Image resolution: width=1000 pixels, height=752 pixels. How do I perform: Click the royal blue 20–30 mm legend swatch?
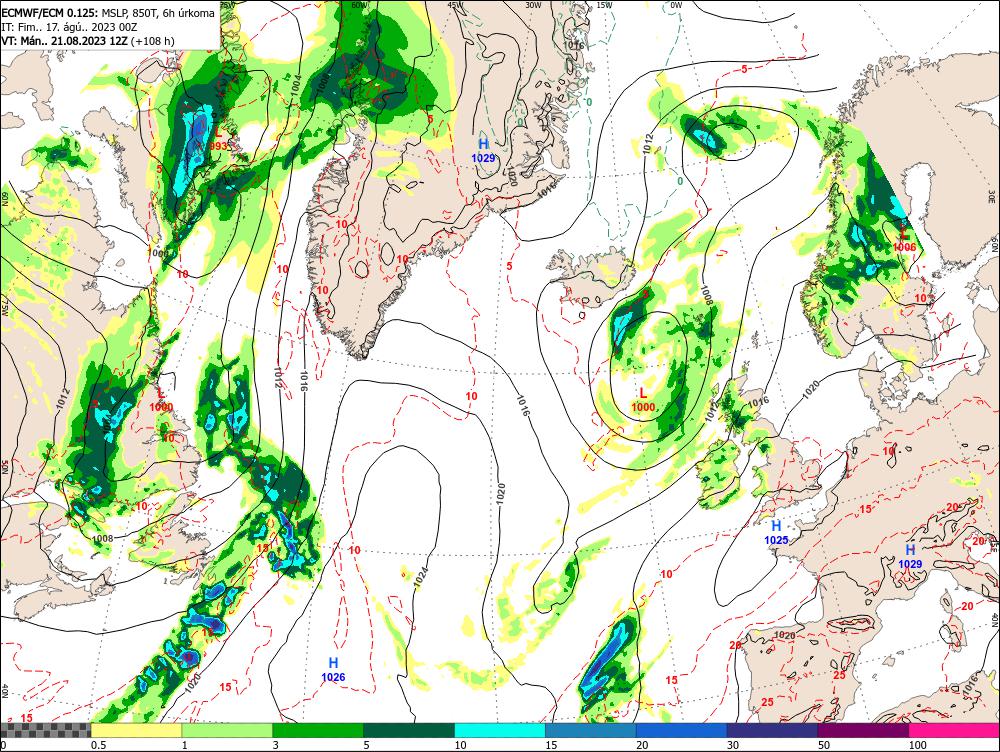pos(682,730)
